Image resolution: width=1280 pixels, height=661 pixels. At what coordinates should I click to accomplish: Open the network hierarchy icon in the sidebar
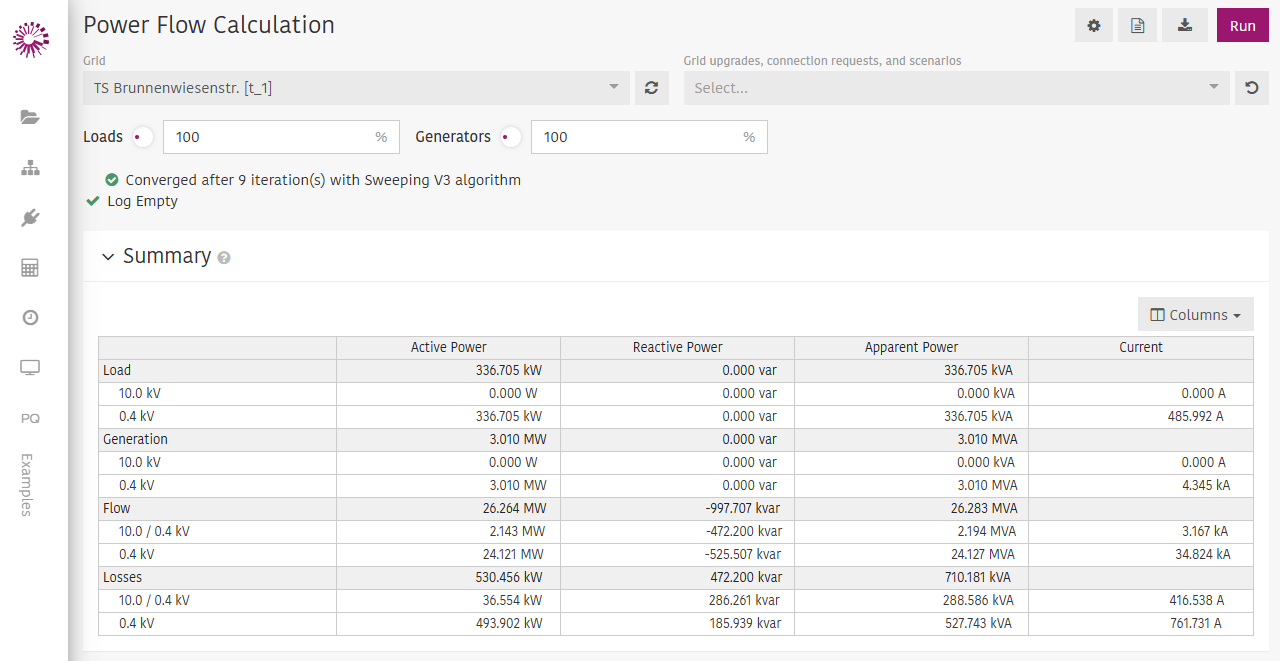[x=30, y=167]
